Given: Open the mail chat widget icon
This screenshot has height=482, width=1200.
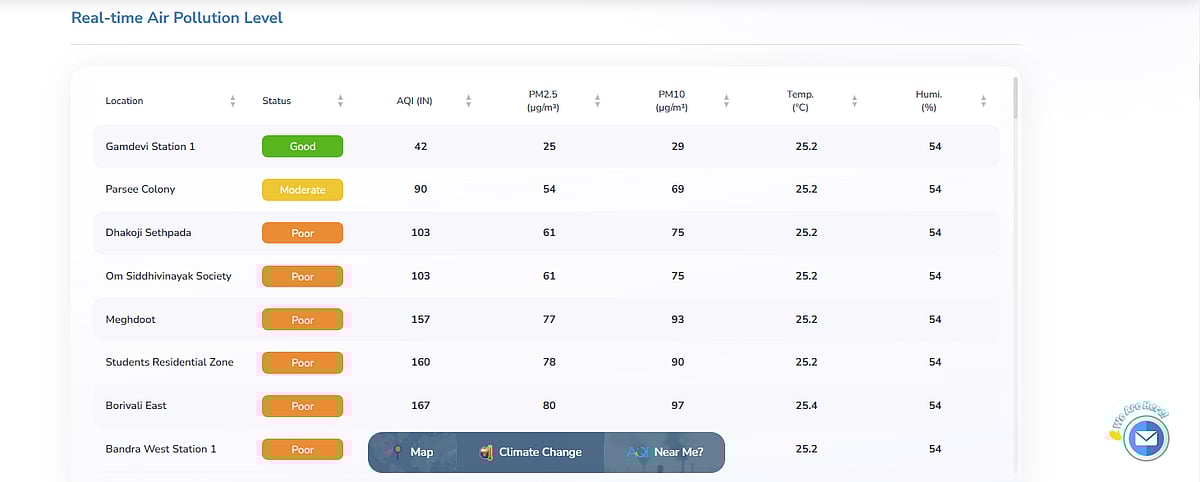Looking at the screenshot, I should (1146, 438).
